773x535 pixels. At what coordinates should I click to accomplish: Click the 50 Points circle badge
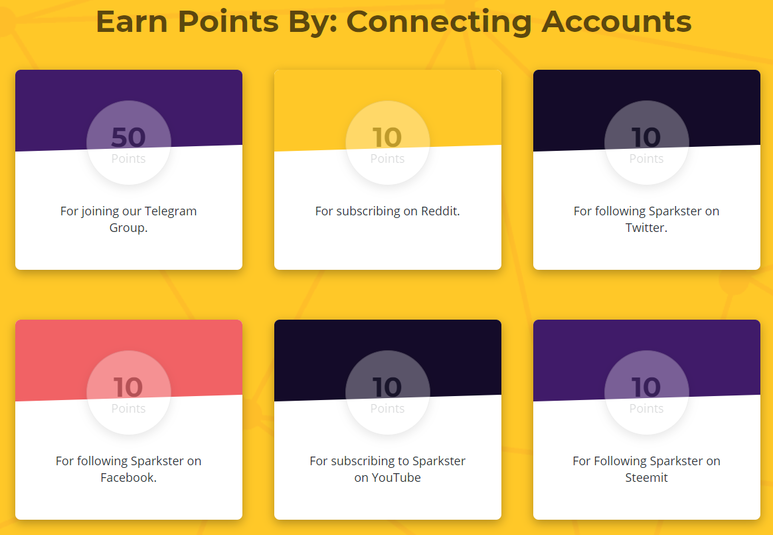[x=129, y=143]
